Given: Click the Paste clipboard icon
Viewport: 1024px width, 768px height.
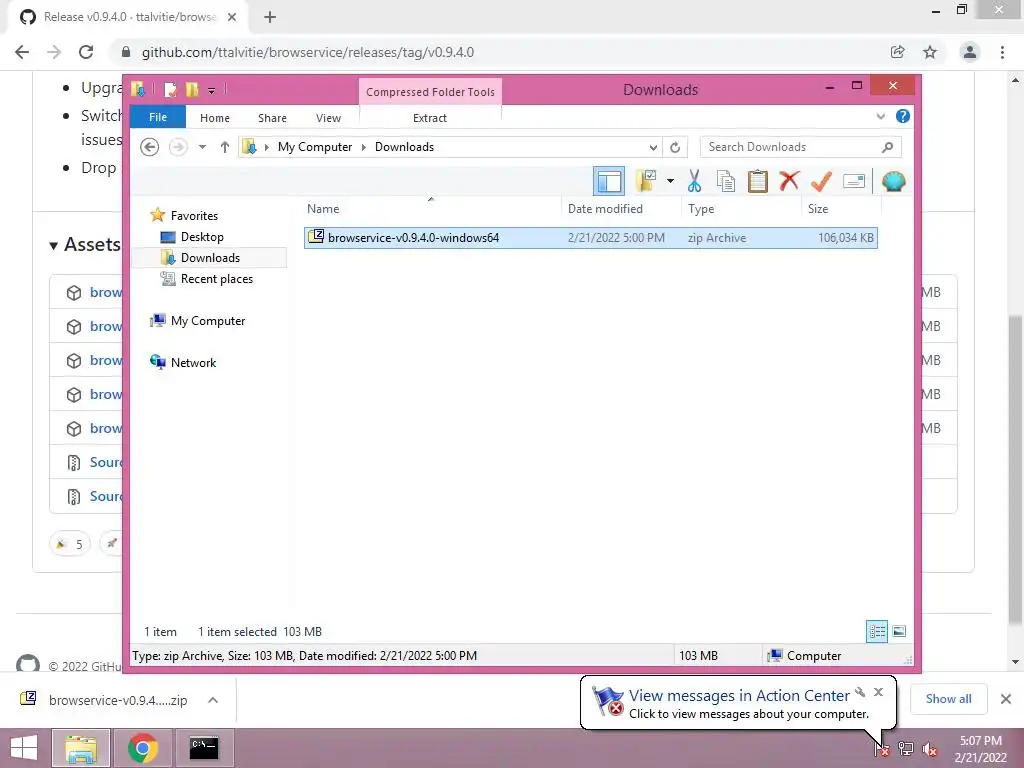Looking at the screenshot, I should (x=758, y=181).
